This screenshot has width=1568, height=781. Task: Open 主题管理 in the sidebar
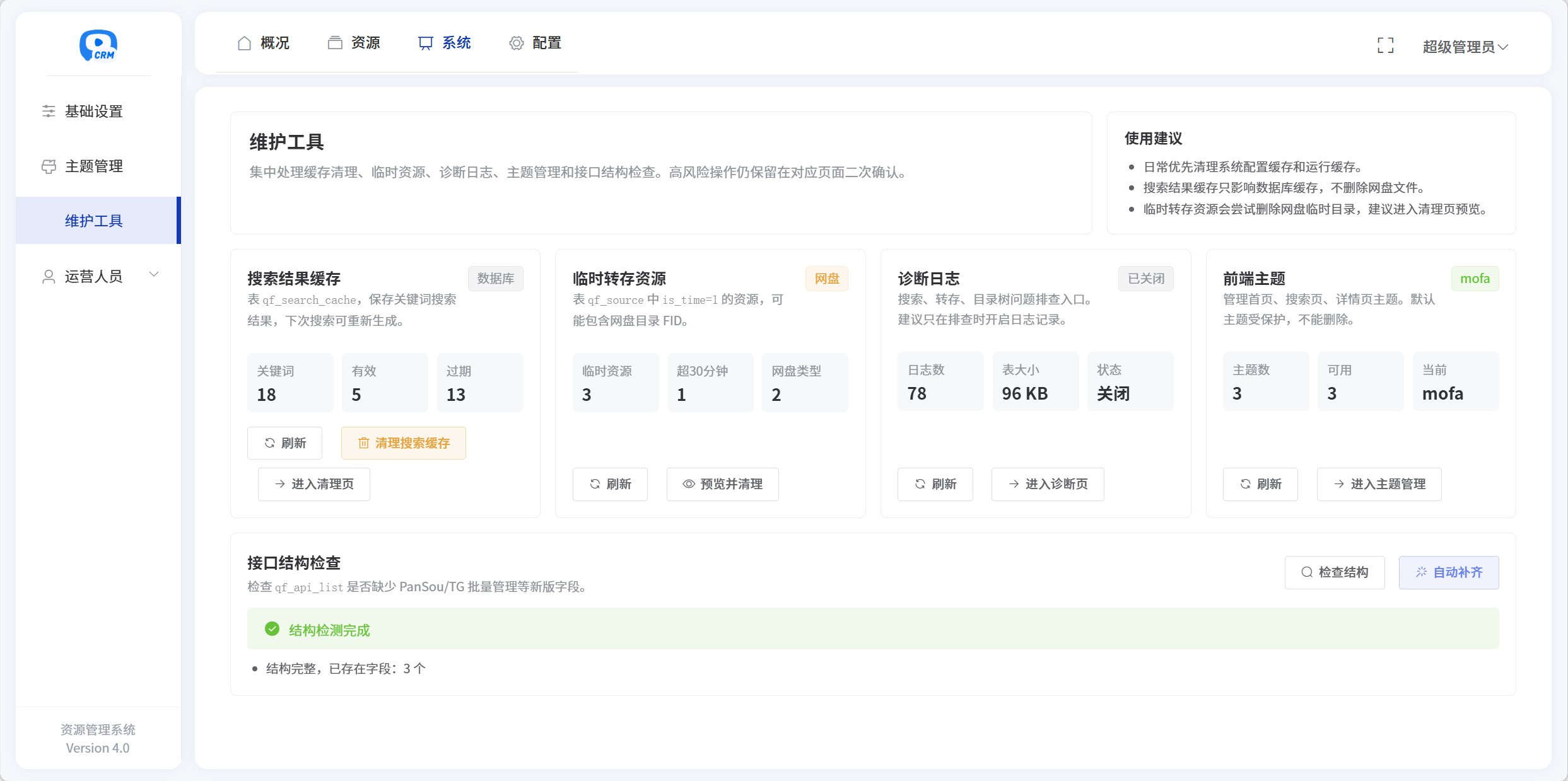tap(98, 166)
